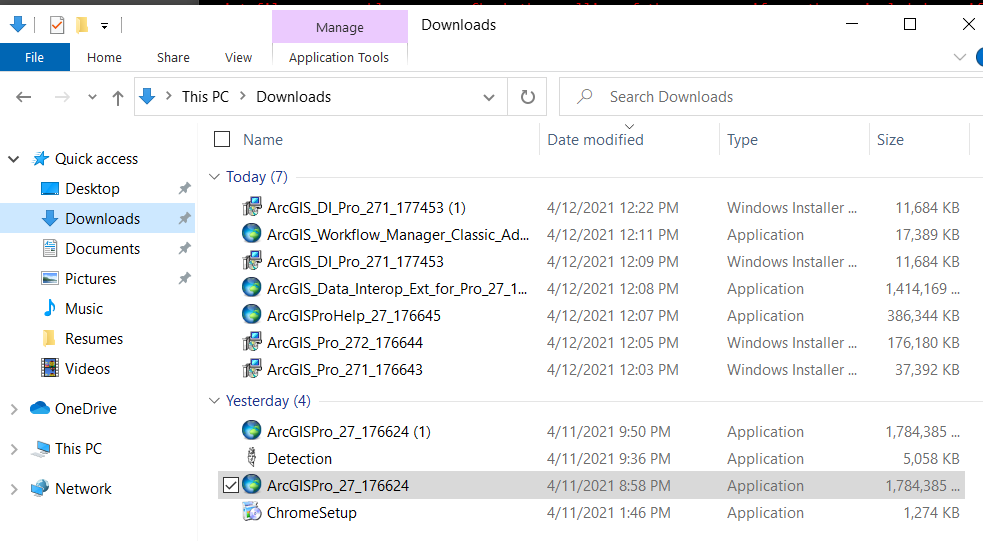Select Network in the navigation pane
The width and height of the screenshot is (983, 541).
[x=83, y=489]
